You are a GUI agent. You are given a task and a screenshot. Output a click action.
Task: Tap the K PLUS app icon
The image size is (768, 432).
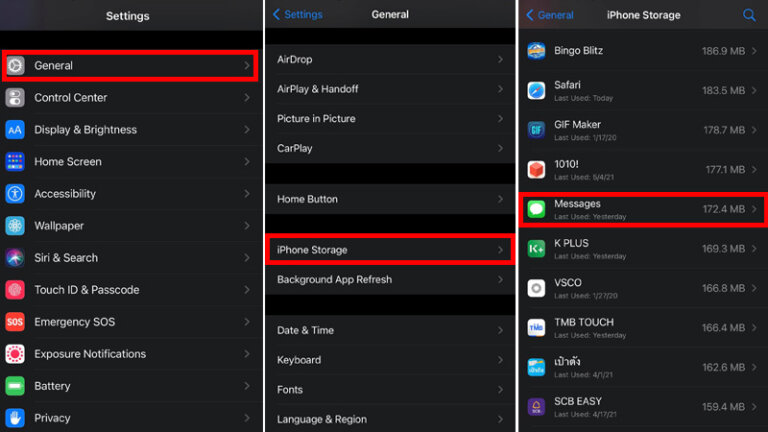536,249
